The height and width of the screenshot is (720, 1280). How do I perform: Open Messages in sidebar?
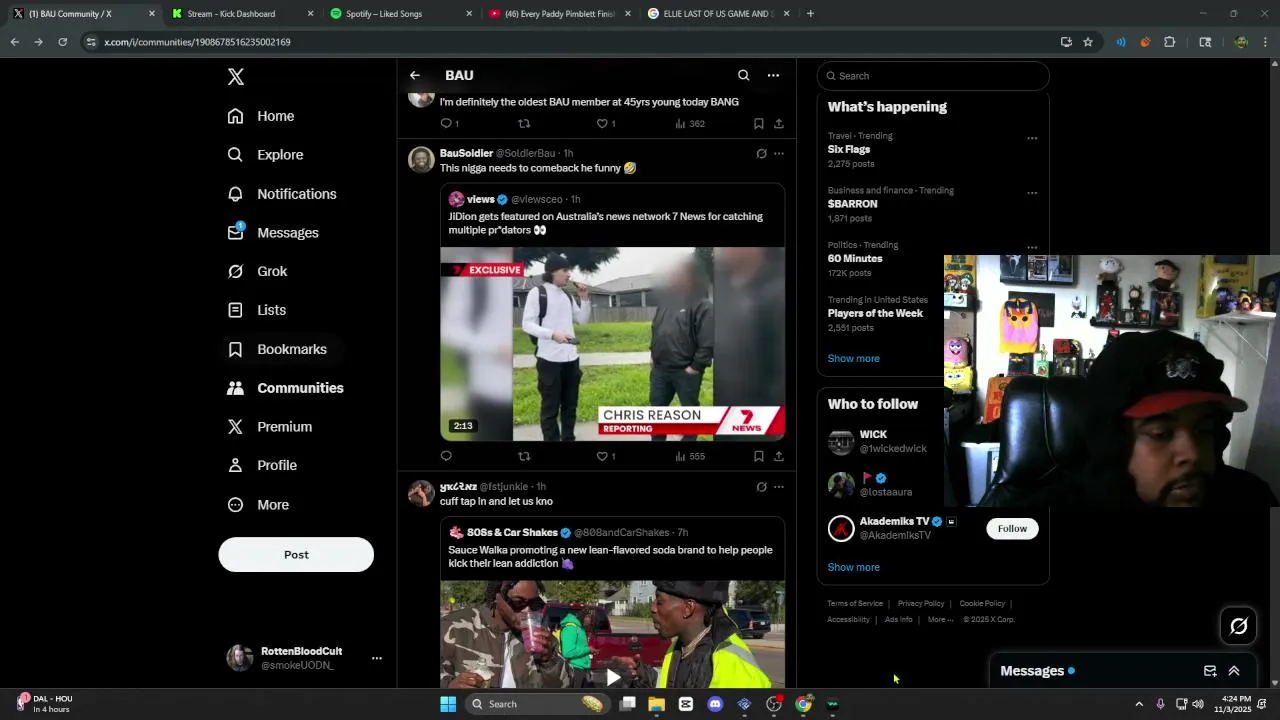tap(274, 233)
